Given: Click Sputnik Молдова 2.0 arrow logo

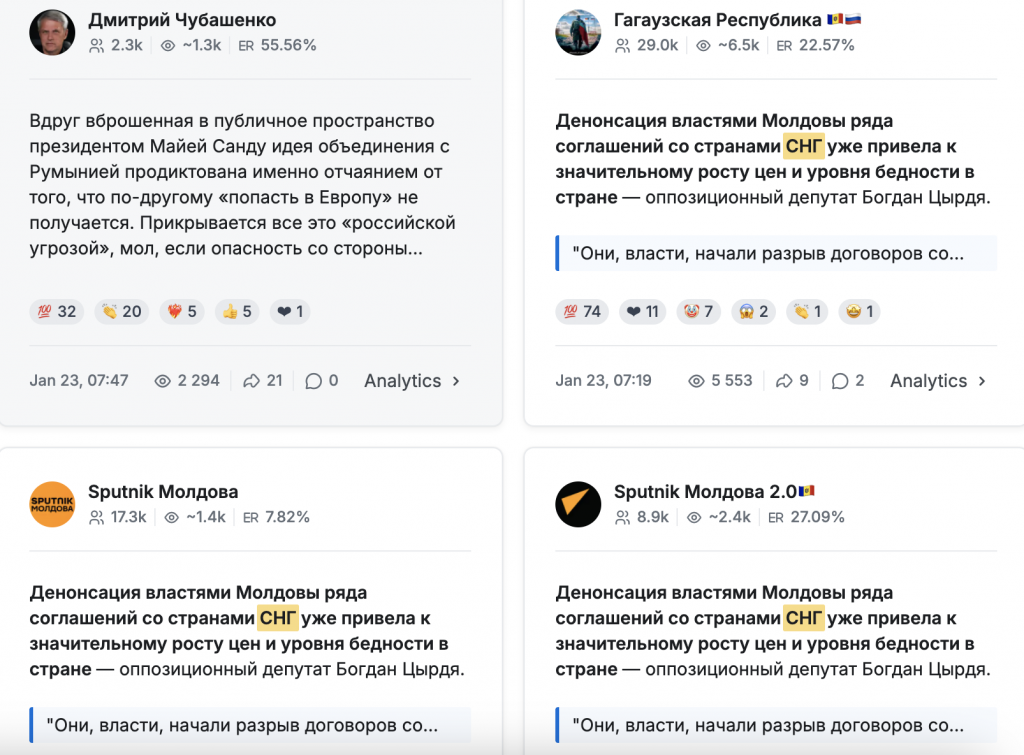Looking at the screenshot, I should click(578, 504).
